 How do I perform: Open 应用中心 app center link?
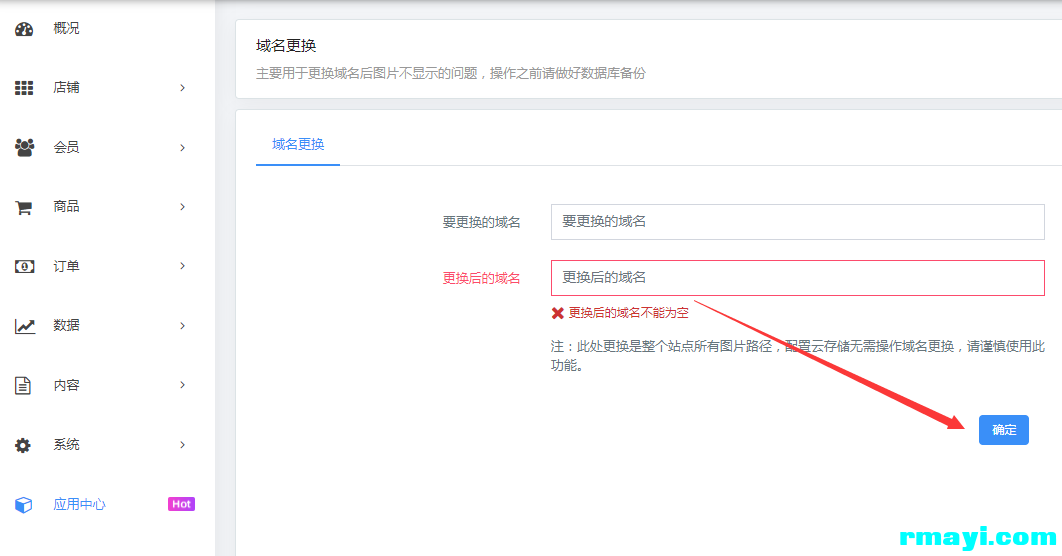click(79, 505)
